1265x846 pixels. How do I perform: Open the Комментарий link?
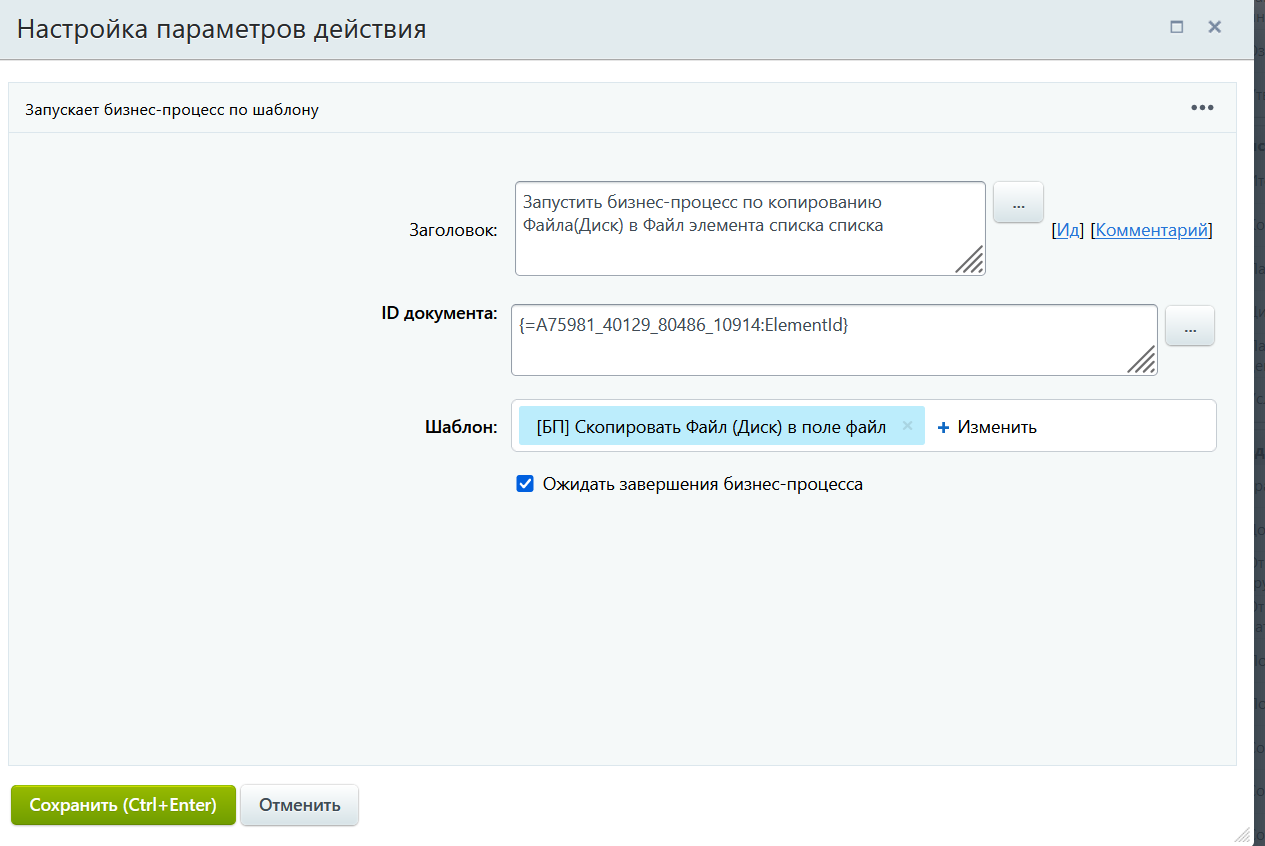pyautogui.click(x=1151, y=230)
